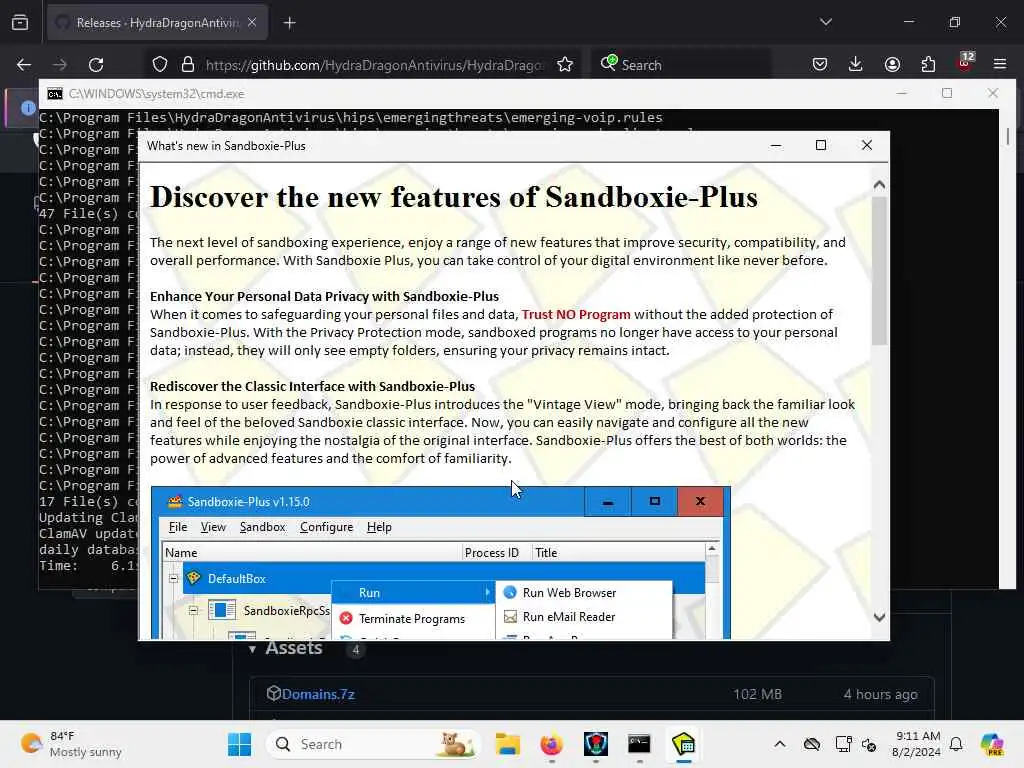Click the taskbar Search box

tap(374, 744)
